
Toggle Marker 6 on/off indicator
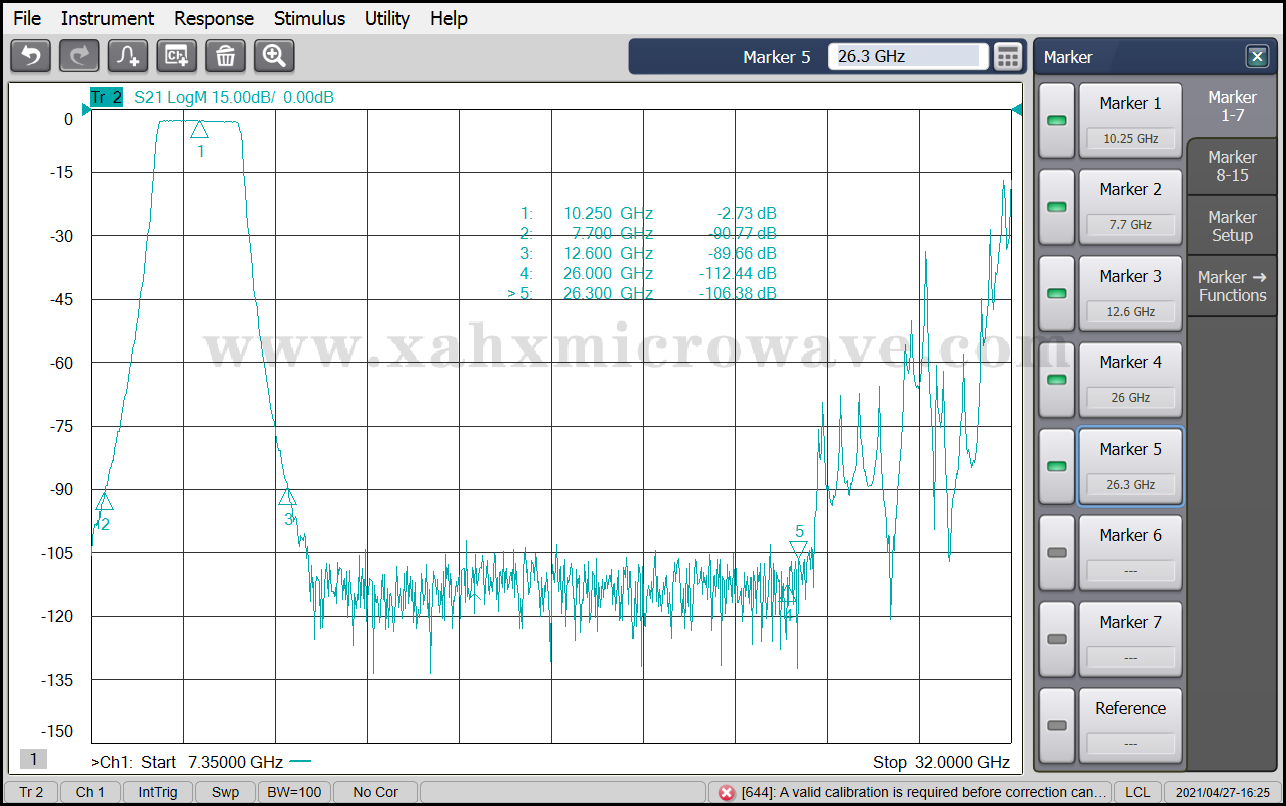pyautogui.click(x=1056, y=553)
